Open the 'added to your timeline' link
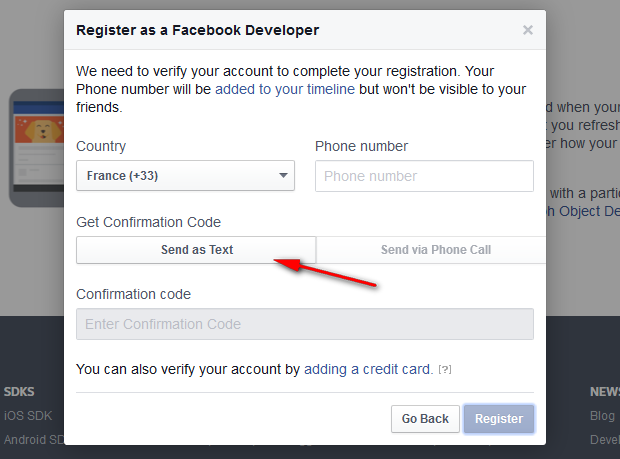The image size is (620, 459). (x=284, y=89)
